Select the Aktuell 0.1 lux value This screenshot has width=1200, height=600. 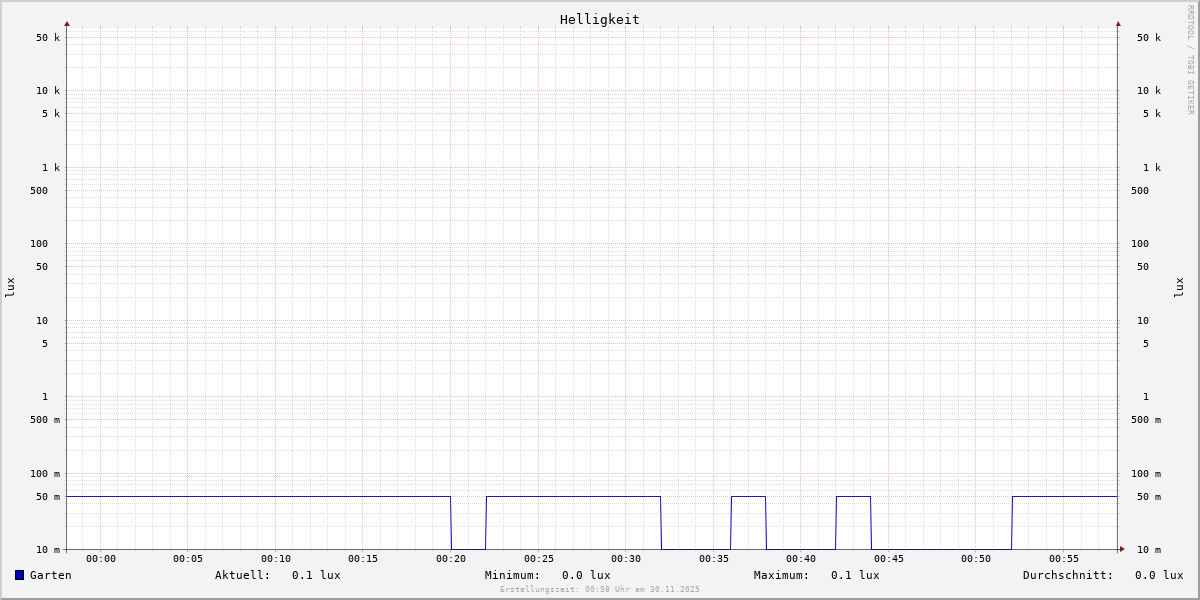pos(316,575)
